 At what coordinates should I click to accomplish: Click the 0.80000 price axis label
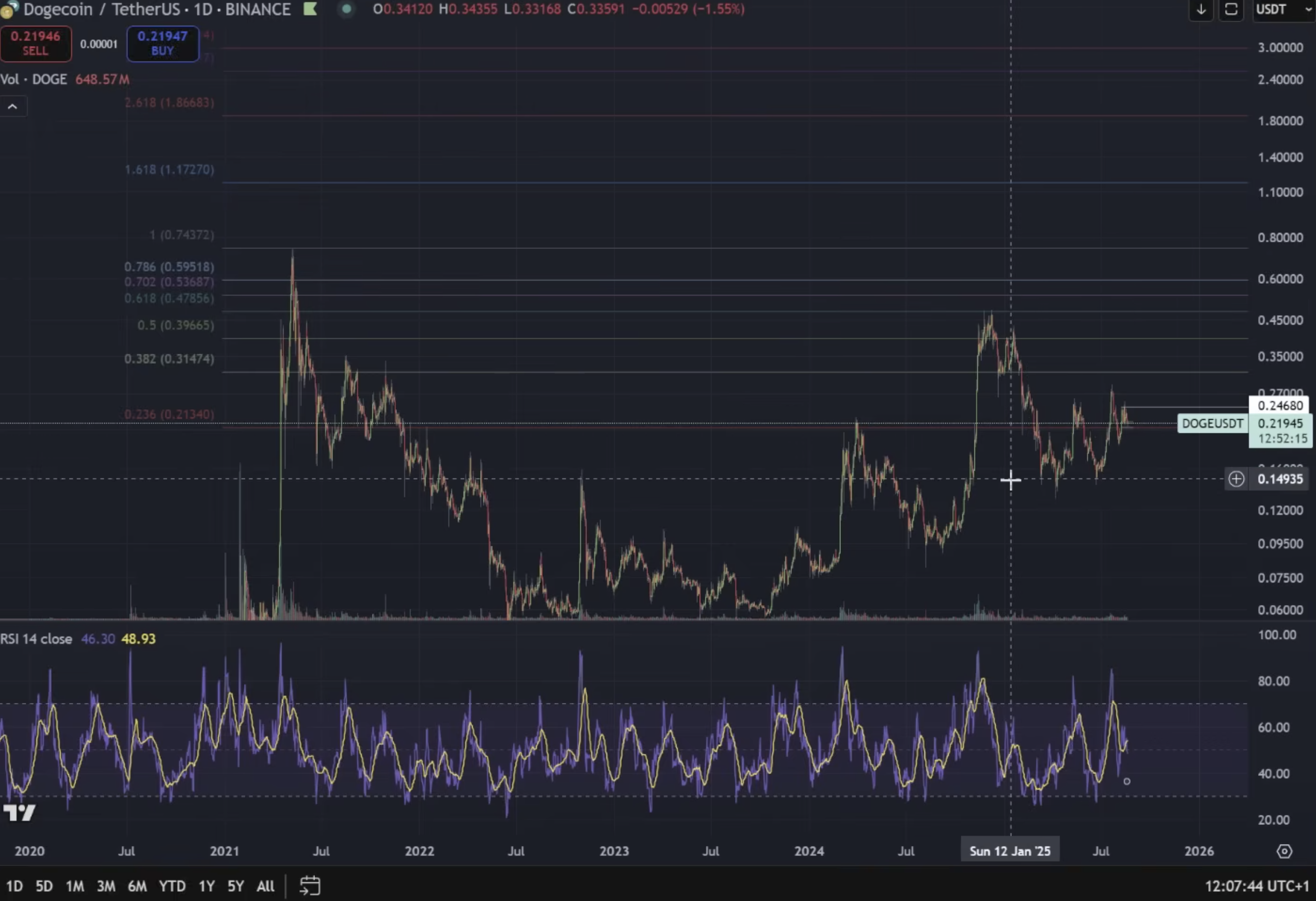(1280, 238)
